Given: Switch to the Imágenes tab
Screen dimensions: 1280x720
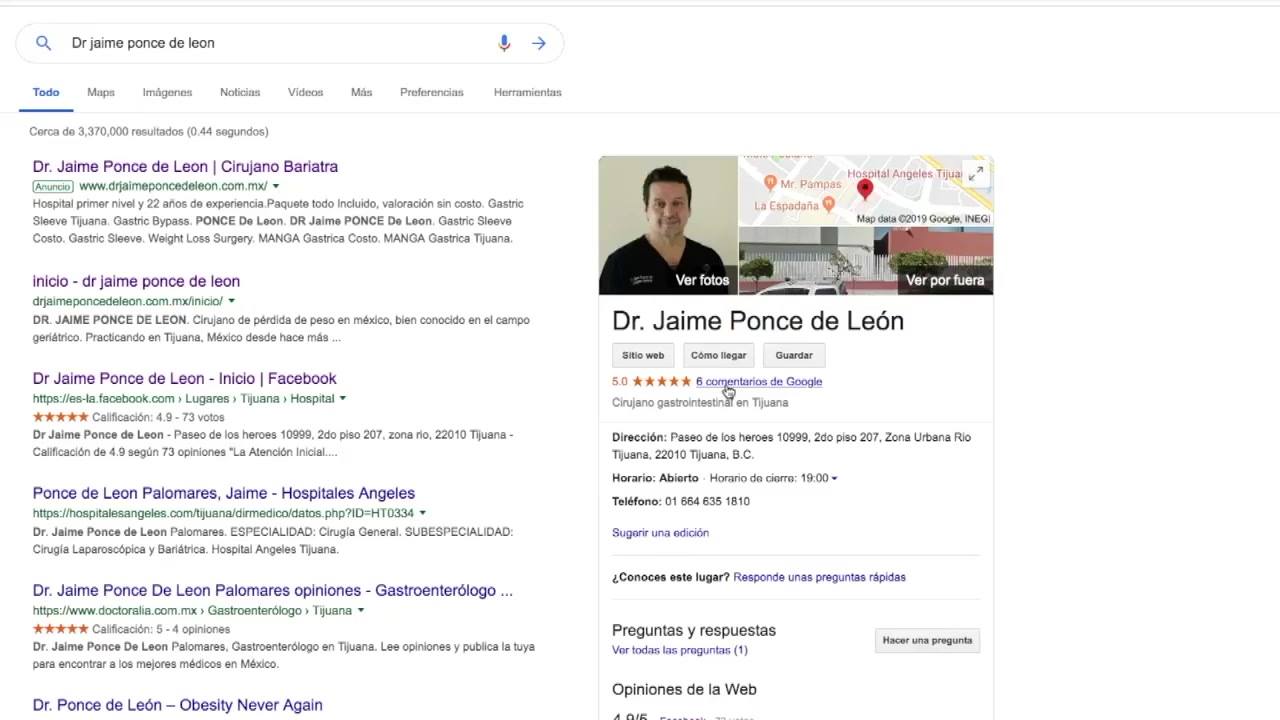Looking at the screenshot, I should [167, 92].
